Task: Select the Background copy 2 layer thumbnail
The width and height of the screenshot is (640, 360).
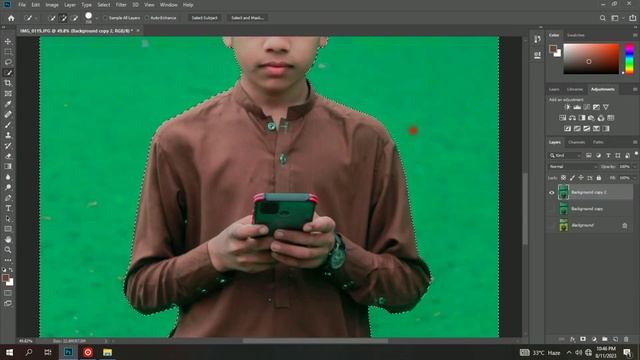Action: click(563, 192)
